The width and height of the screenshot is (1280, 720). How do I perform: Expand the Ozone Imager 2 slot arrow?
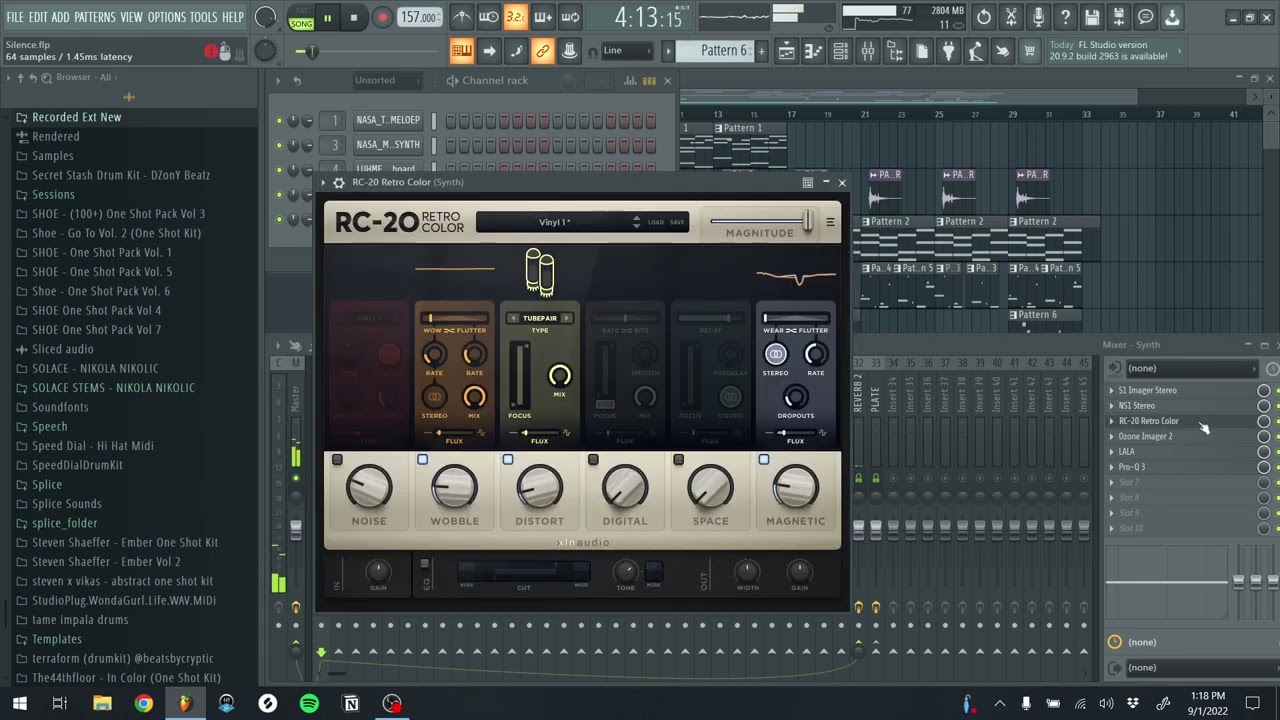(x=1111, y=437)
